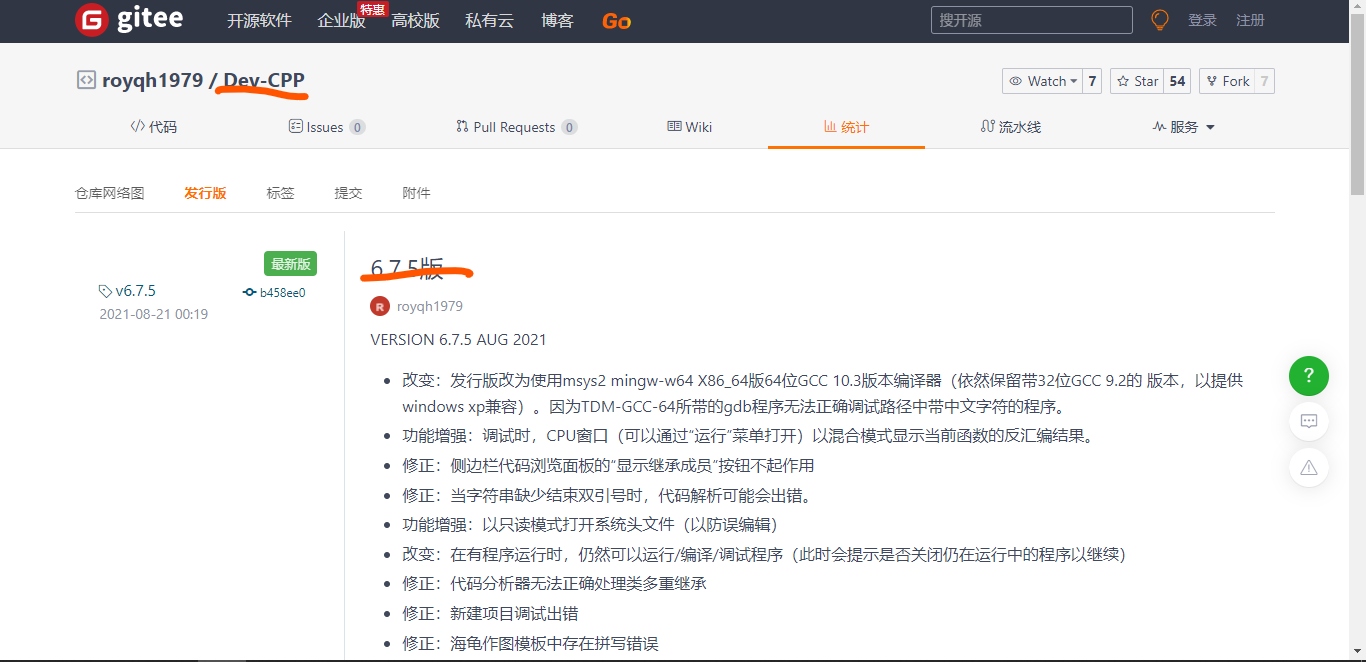The height and width of the screenshot is (662, 1366).
Task: Click the lightbulb icon in header
Action: point(1160,20)
